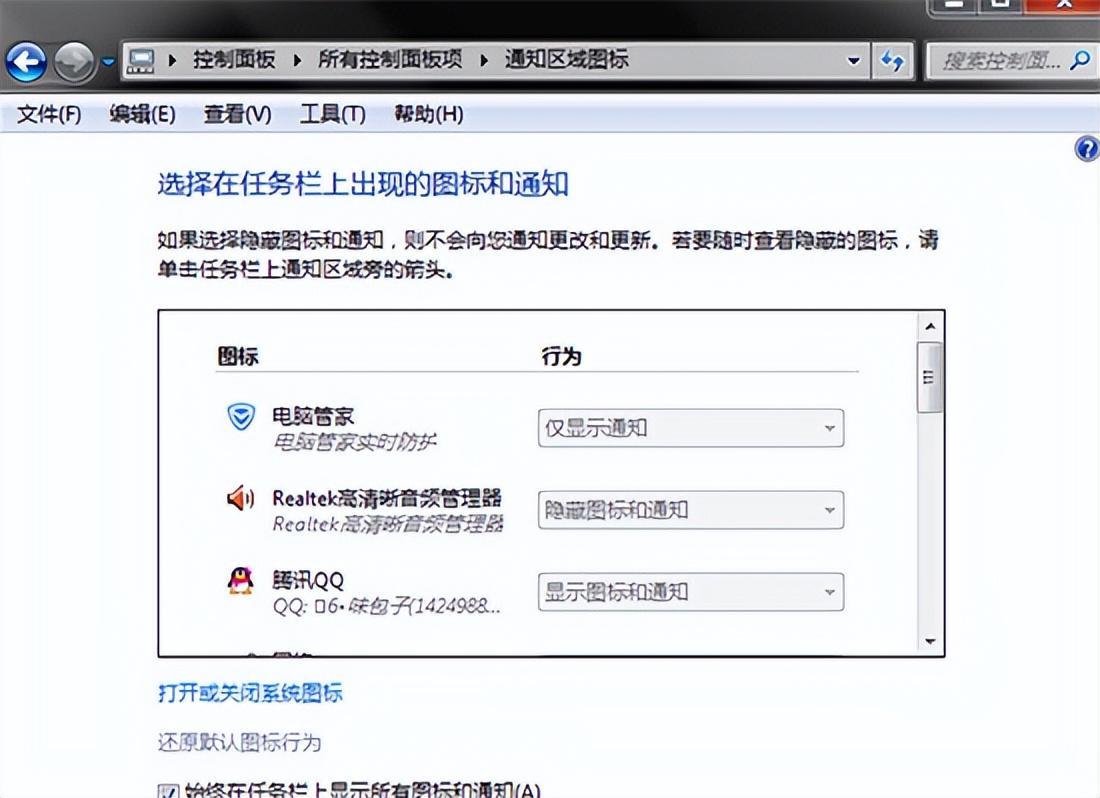Expand arrow after 所有控制面板项 breadcrumb

[x=484, y=60]
